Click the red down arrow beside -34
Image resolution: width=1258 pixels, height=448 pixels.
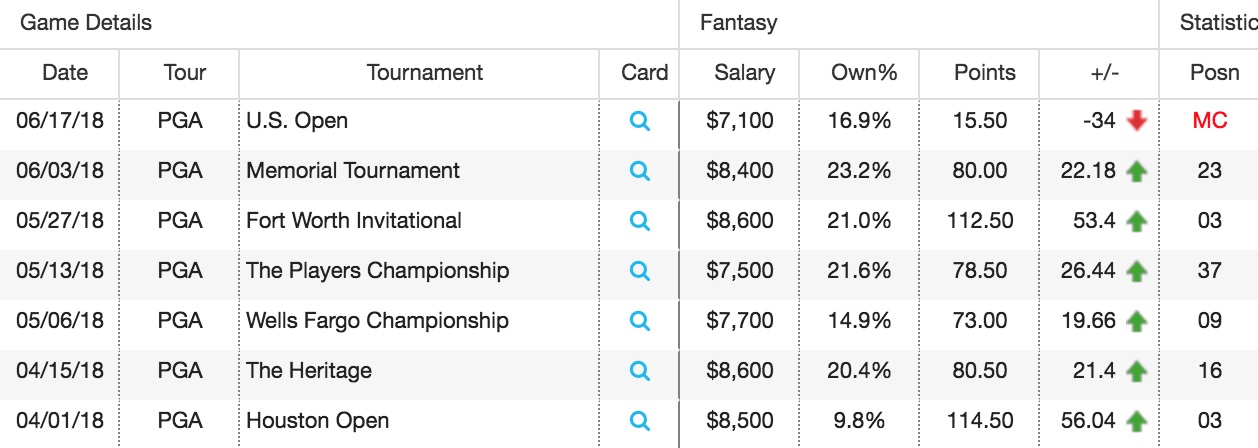pos(1136,121)
